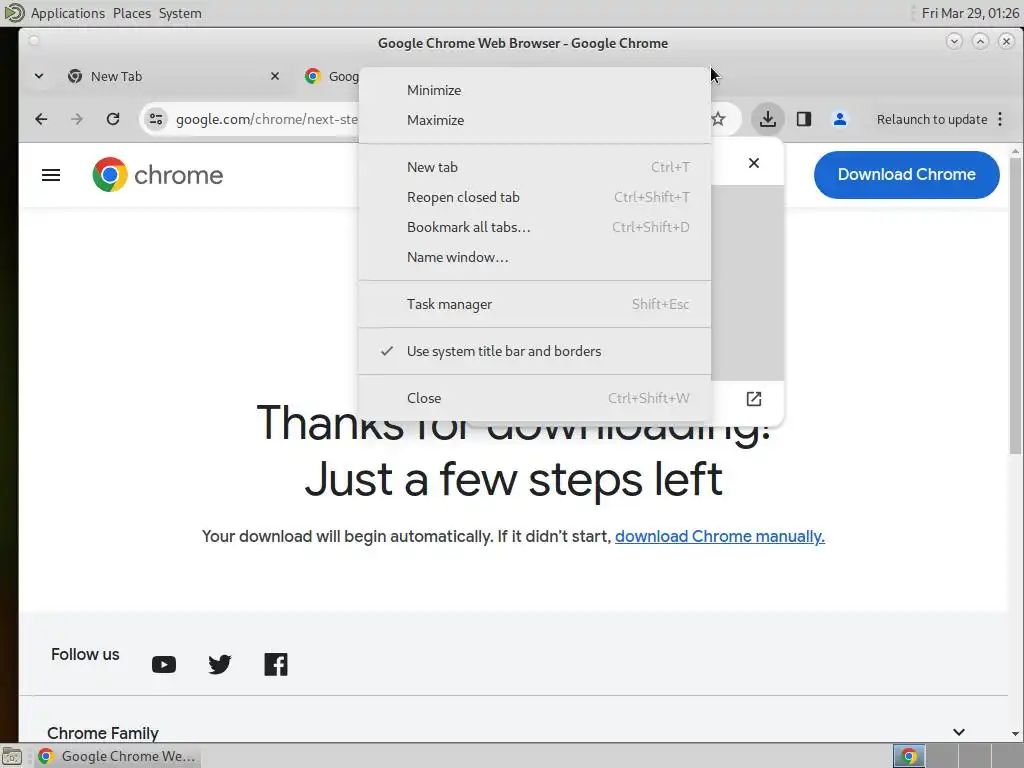This screenshot has height=768, width=1024.
Task: Open the YouTube follow icon
Action: (164, 664)
